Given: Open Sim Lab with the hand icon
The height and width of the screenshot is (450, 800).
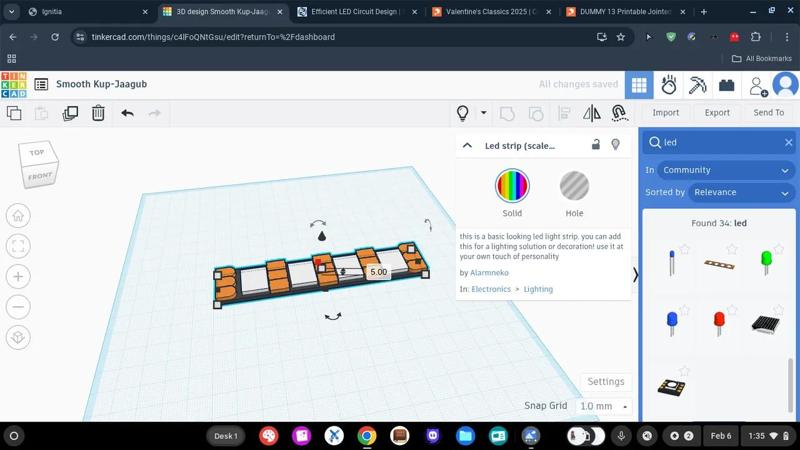Looking at the screenshot, I should coord(668,85).
